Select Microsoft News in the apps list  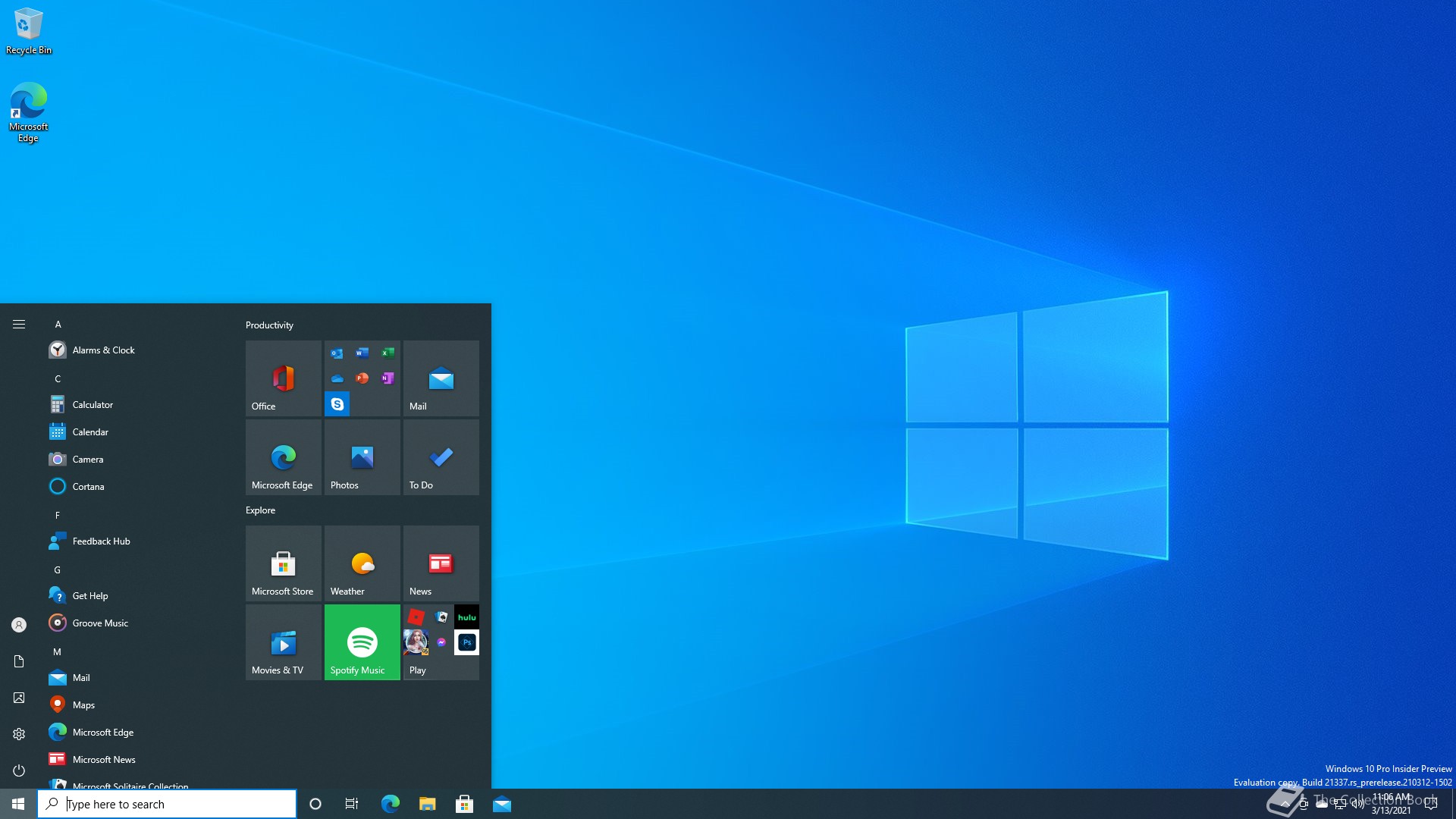tap(104, 759)
